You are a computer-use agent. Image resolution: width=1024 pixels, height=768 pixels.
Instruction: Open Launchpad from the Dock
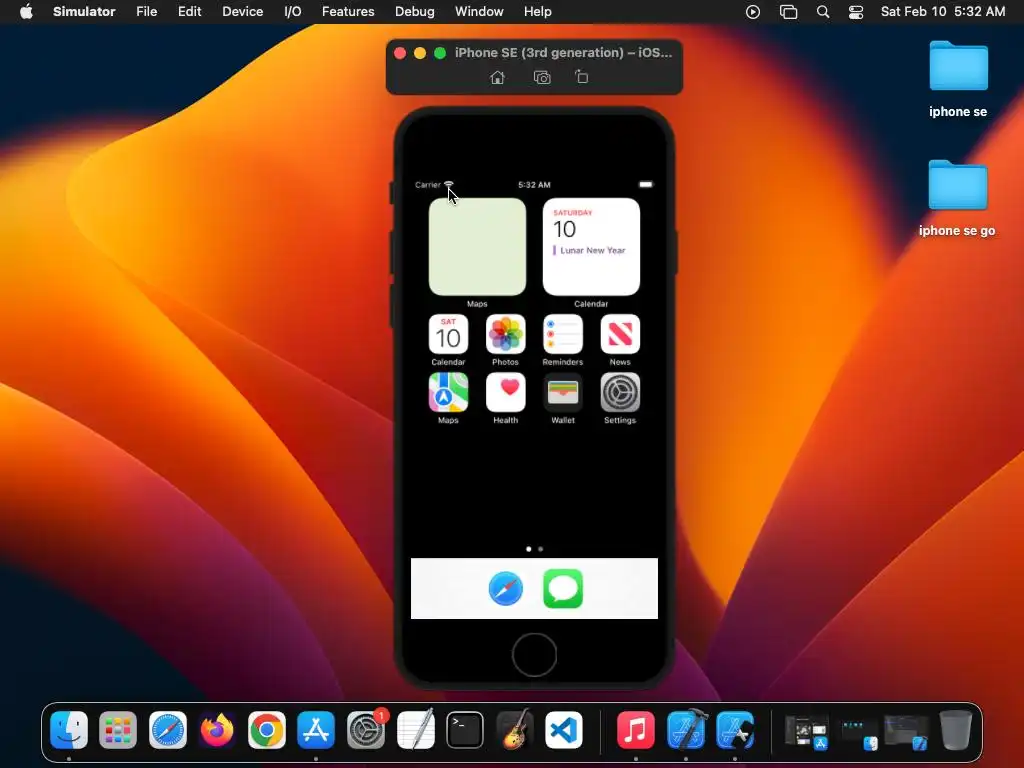pos(118,730)
